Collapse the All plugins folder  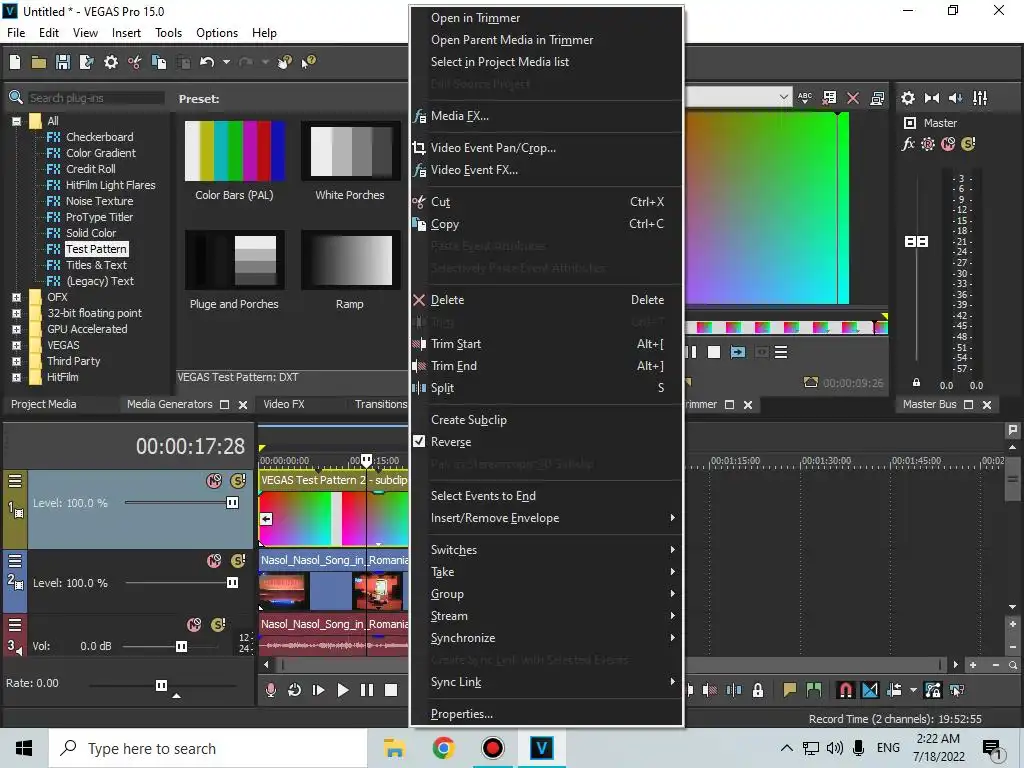pyautogui.click(x=16, y=121)
